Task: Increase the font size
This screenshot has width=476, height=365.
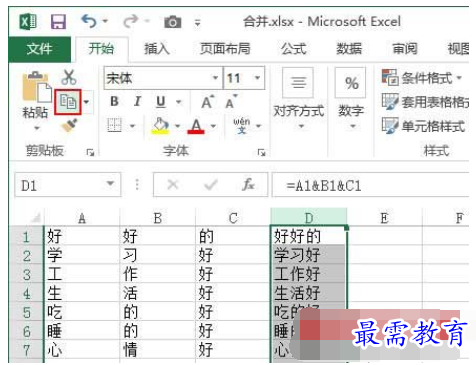Action: pos(207,102)
